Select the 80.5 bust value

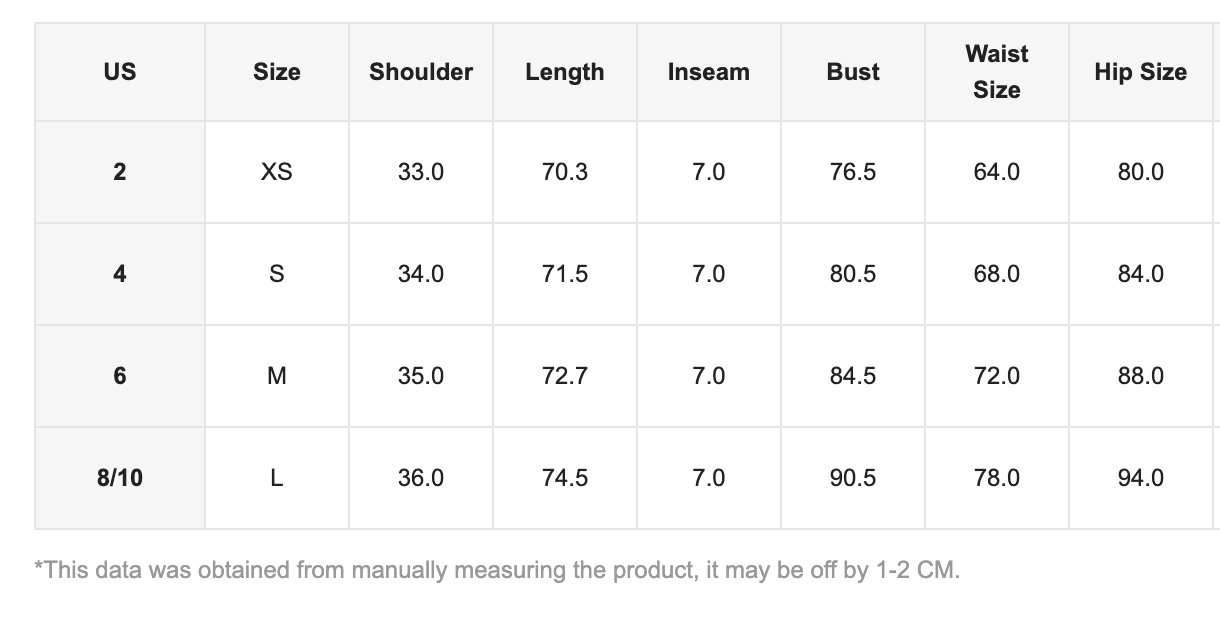[x=853, y=274]
